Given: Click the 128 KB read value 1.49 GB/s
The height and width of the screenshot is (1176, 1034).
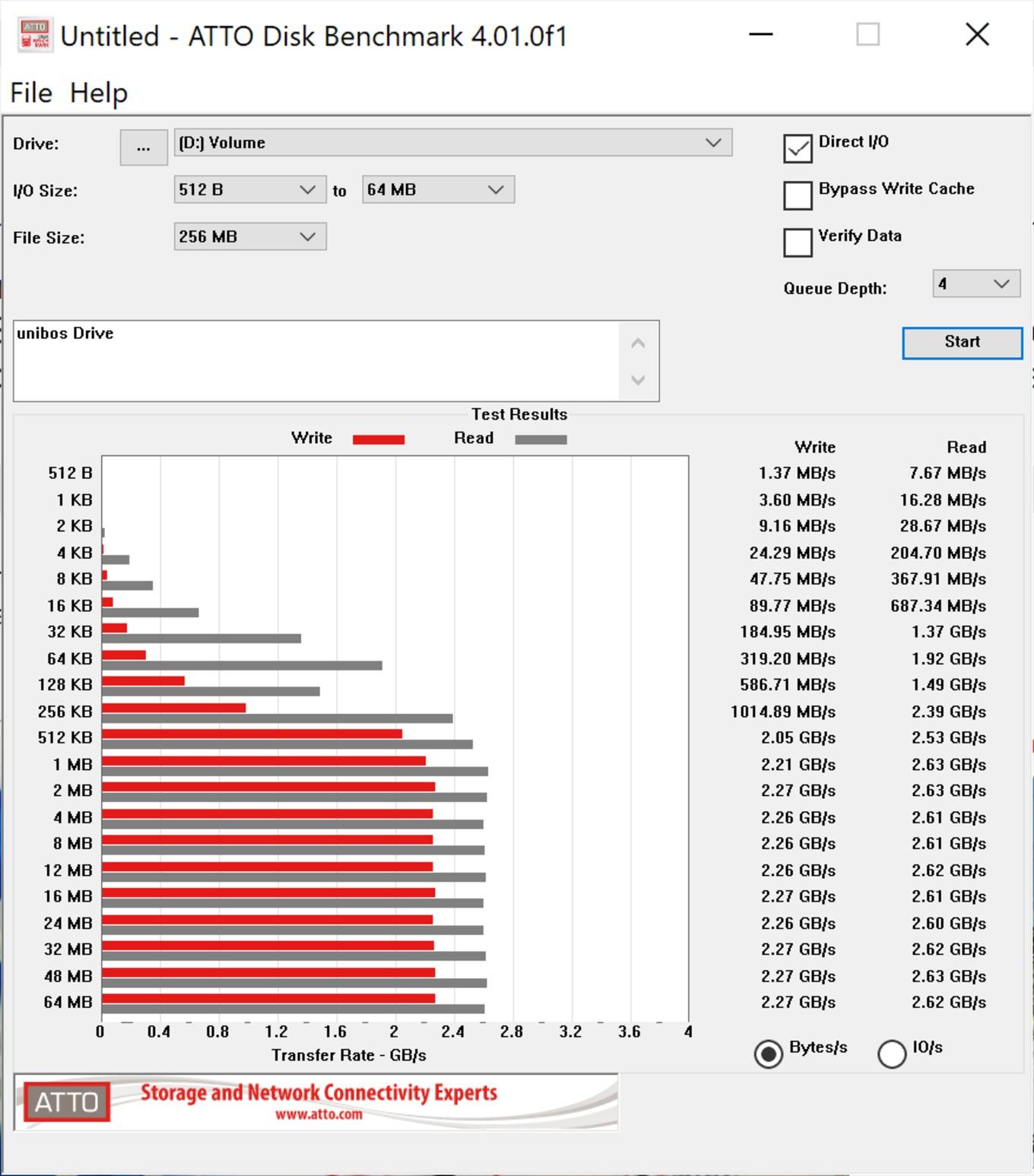Looking at the screenshot, I should [x=949, y=685].
